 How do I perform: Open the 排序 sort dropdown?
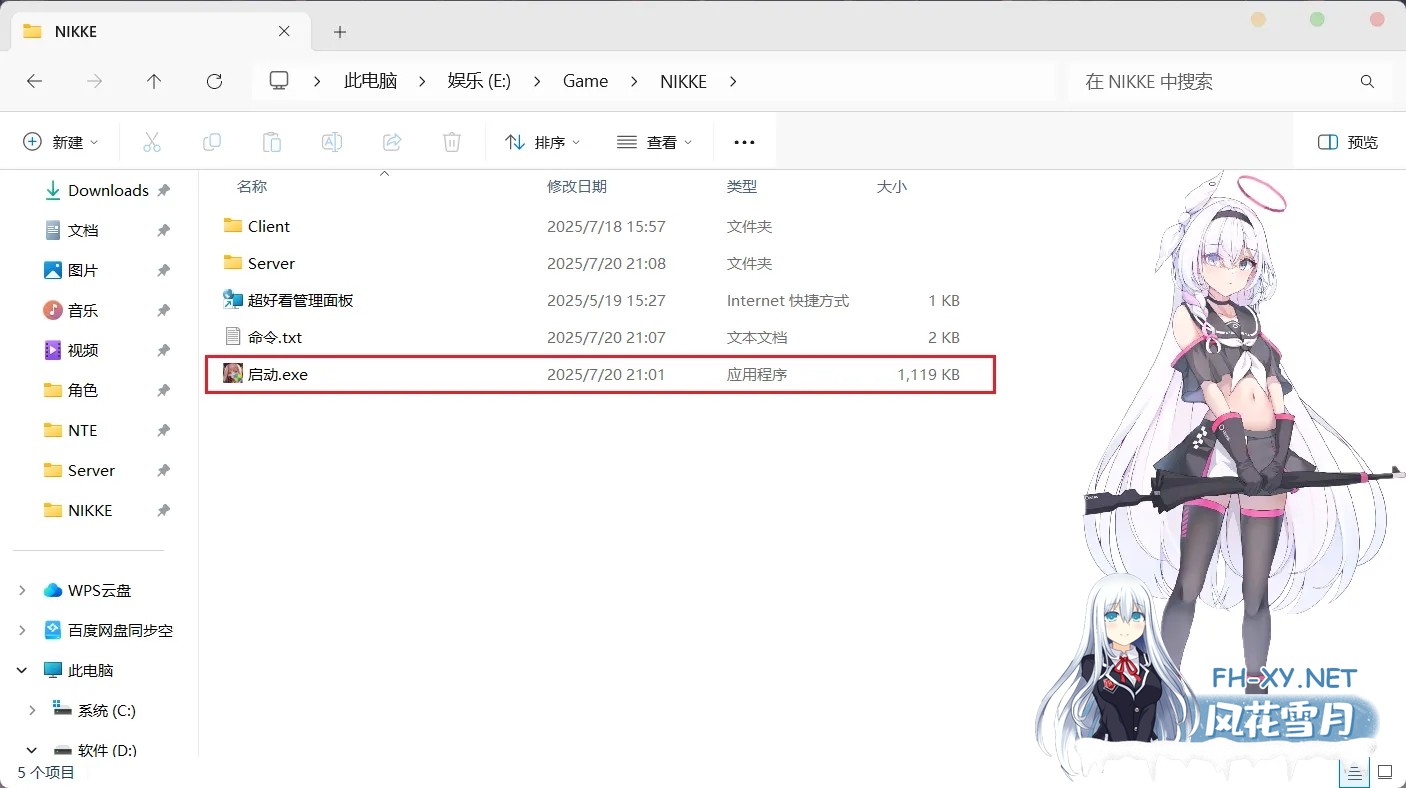[x=543, y=142]
